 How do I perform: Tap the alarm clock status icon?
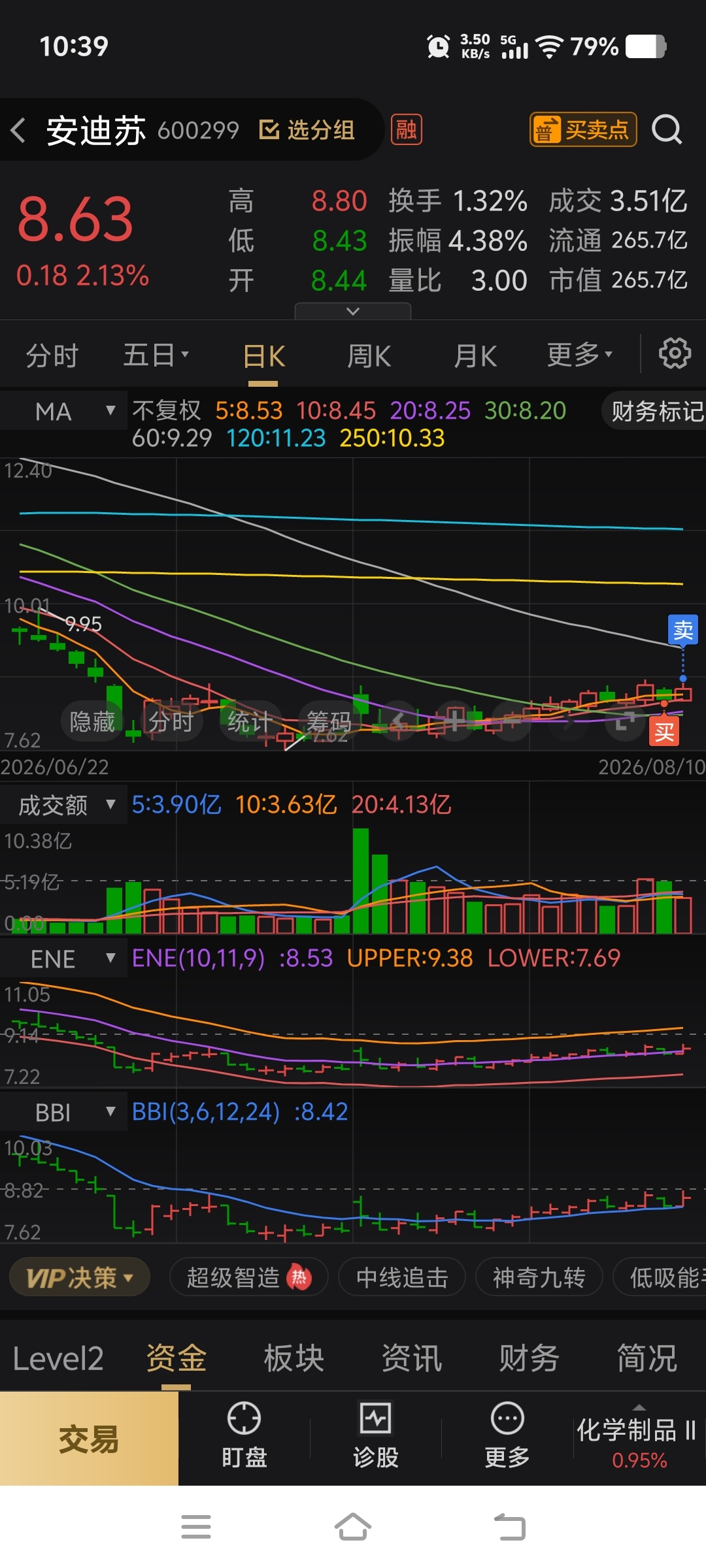point(438,46)
